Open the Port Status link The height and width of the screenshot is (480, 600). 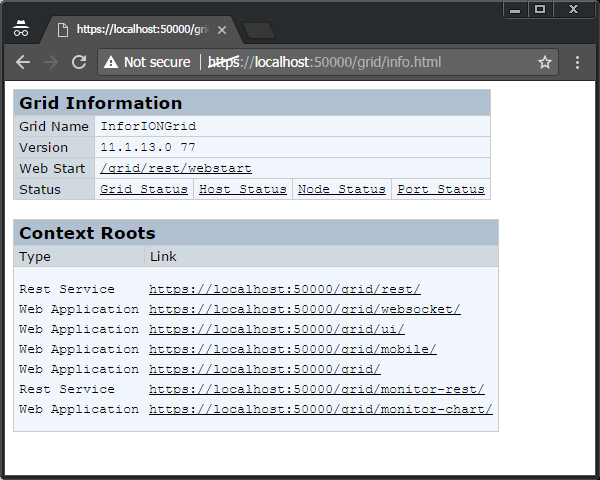click(x=440, y=190)
